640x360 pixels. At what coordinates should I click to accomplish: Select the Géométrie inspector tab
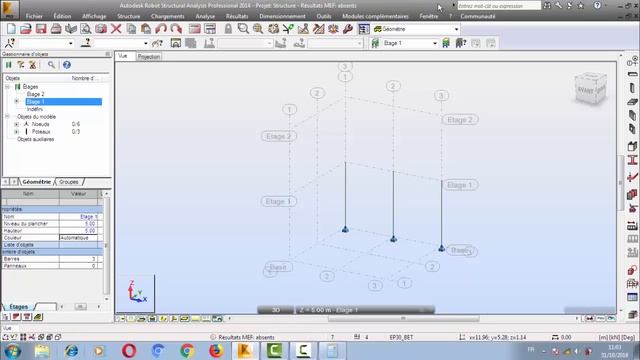tap(37, 182)
